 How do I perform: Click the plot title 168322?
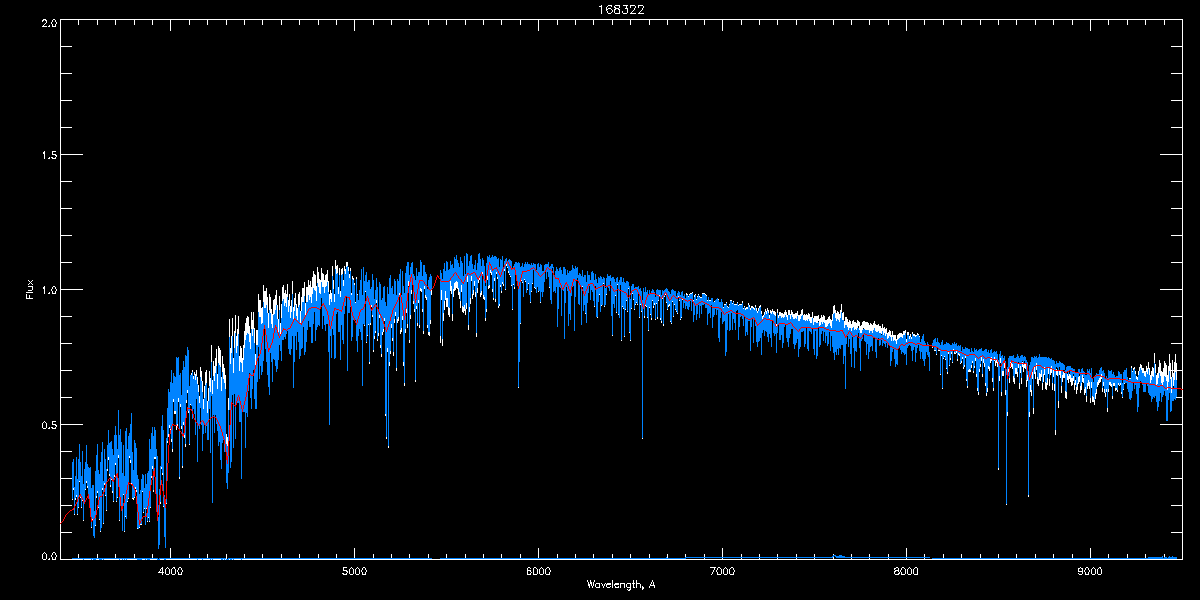click(600, 9)
